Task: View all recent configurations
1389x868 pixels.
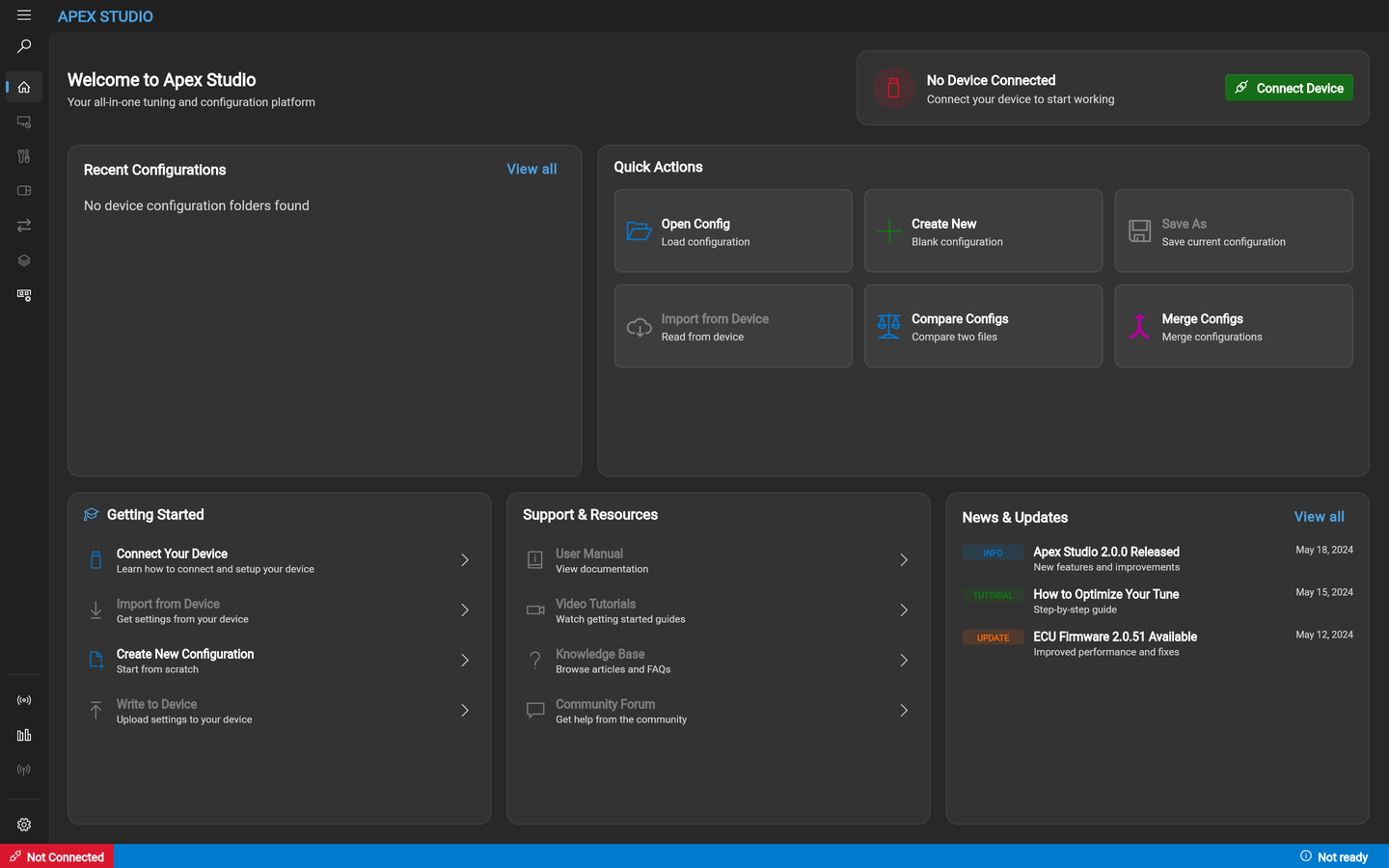Action: (x=531, y=169)
